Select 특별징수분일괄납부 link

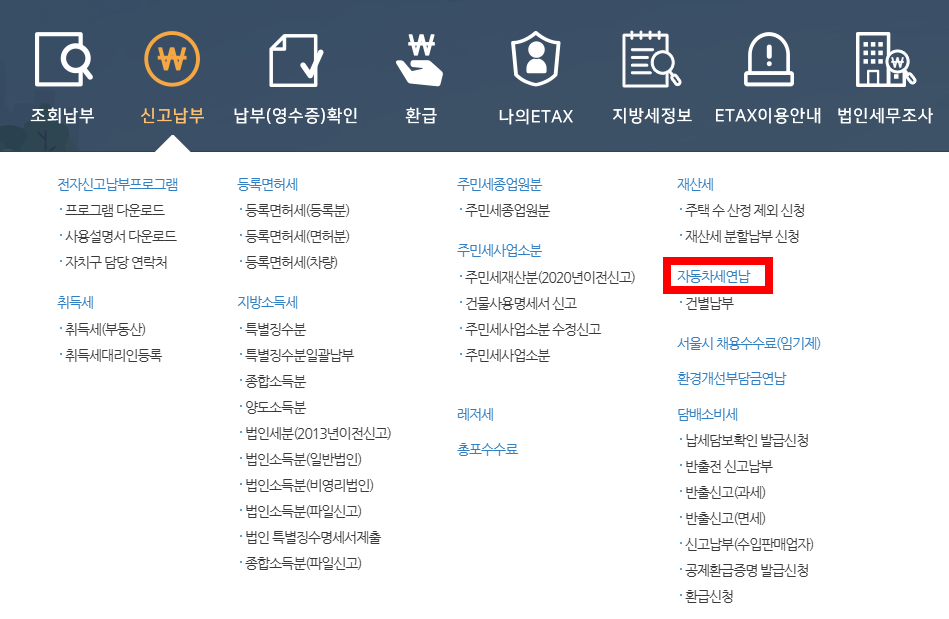click(x=299, y=355)
